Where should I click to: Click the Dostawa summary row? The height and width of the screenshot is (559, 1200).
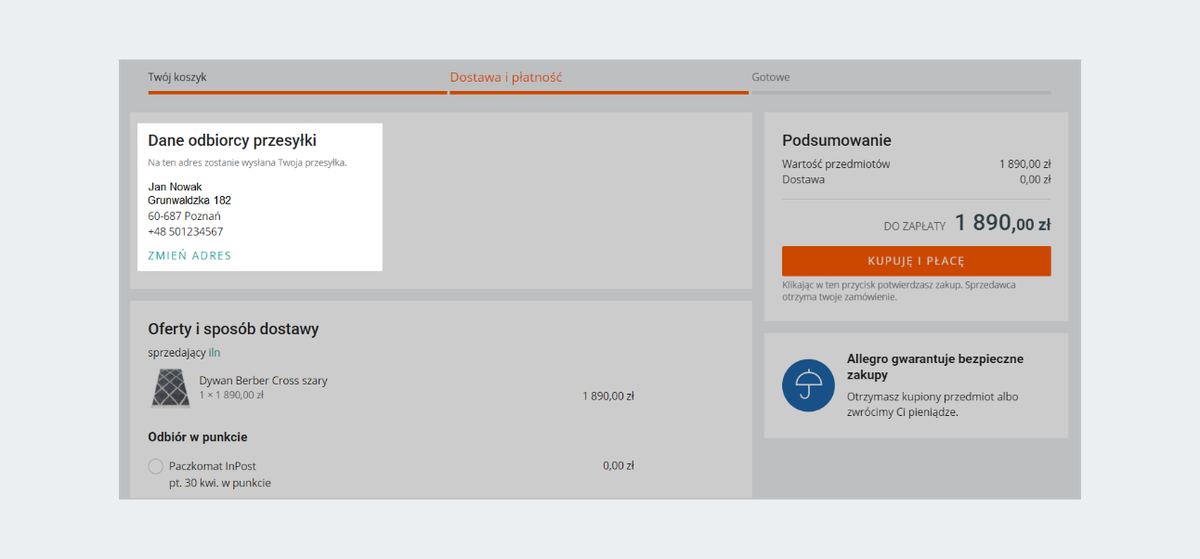[916, 180]
